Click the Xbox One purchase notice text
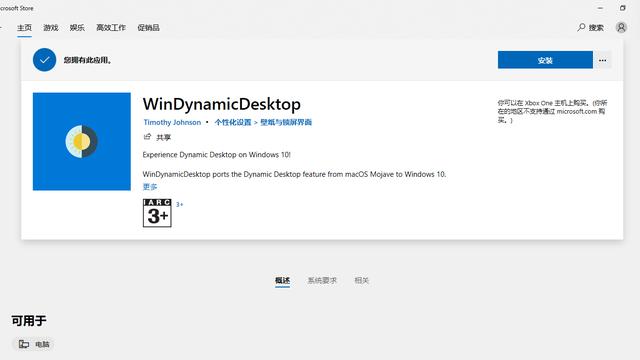The image size is (640, 360). [552, 111]
